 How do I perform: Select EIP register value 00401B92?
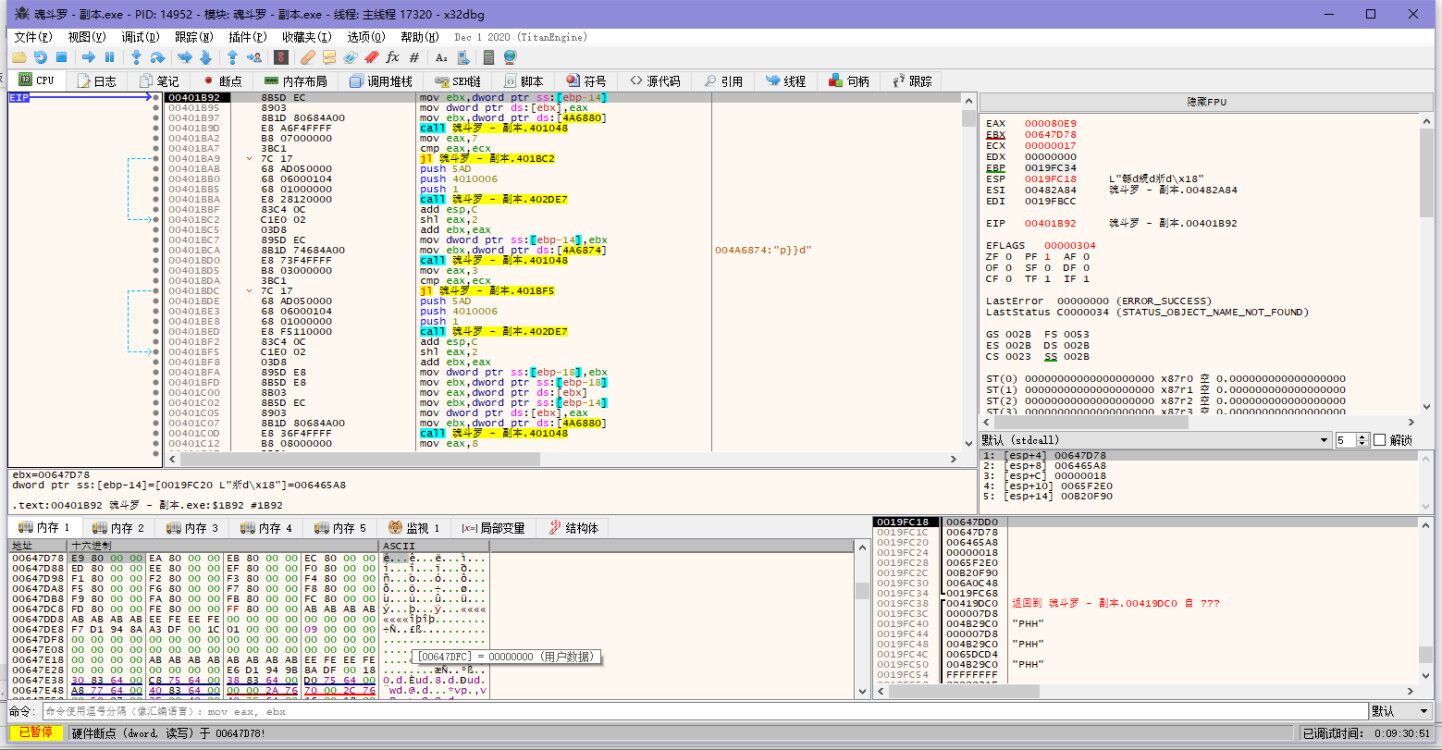[1050, 223]
